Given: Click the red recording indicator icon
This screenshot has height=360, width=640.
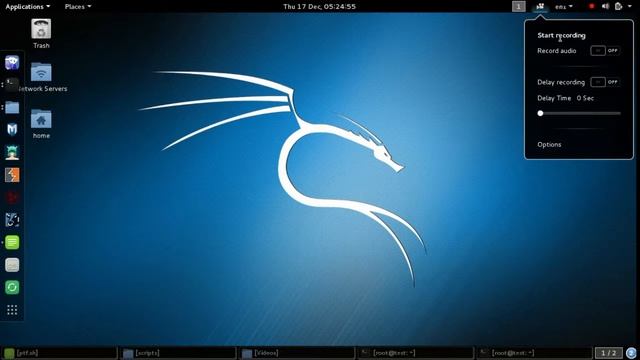Looking at the screenshot, I should [591, 7].
